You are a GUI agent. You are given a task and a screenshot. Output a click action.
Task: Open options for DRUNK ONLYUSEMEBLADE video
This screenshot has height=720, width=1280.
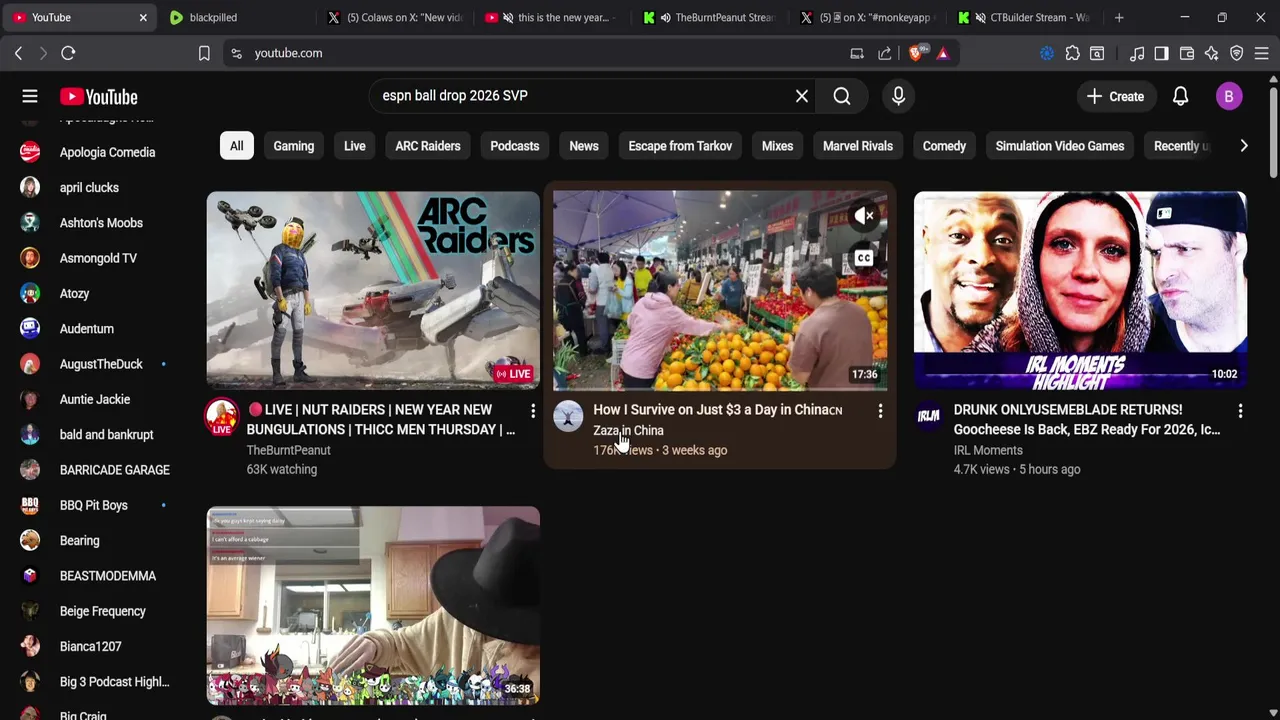pyautogui.click(x=1240, y=411)
